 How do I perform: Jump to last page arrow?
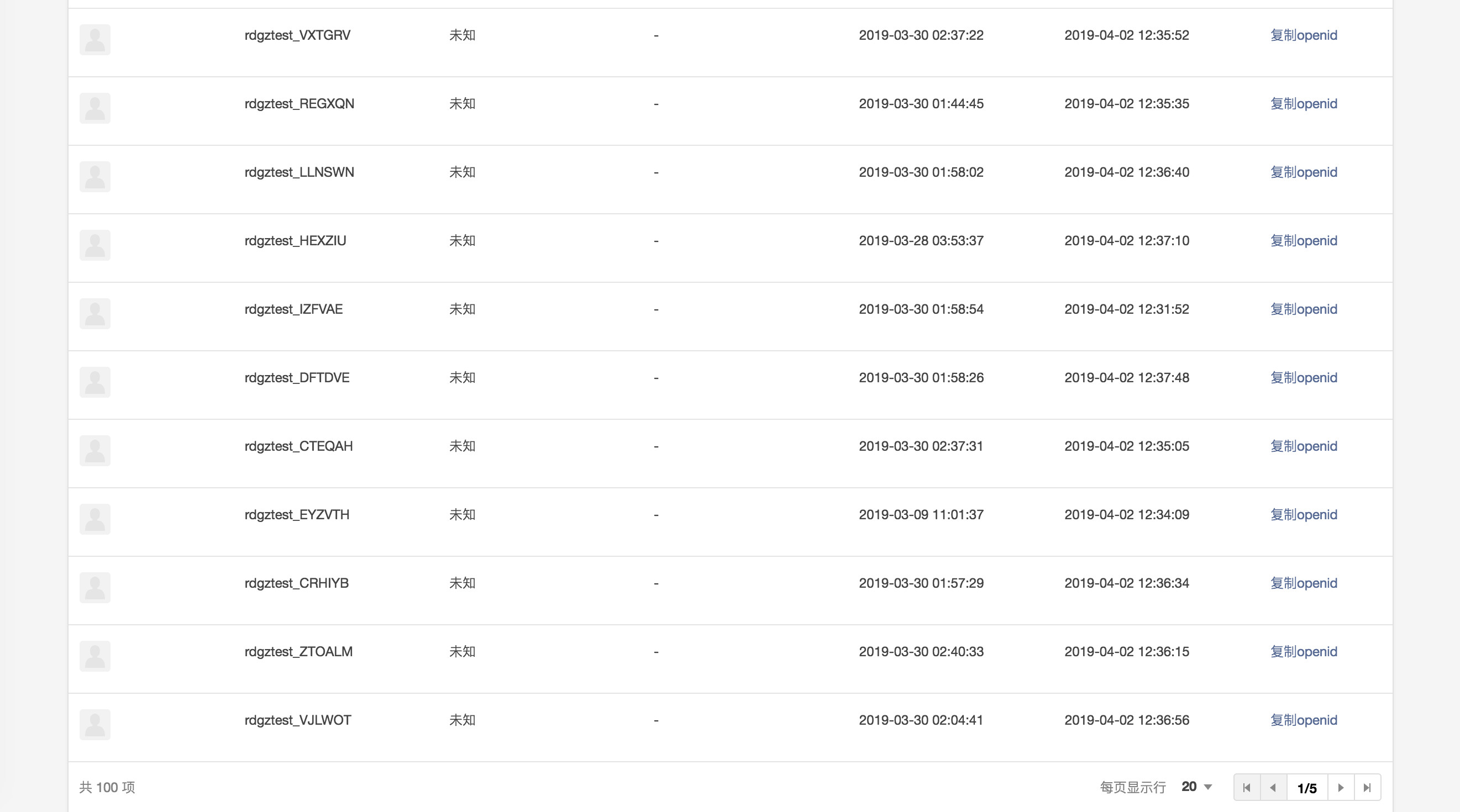[x=1367, y=787]
